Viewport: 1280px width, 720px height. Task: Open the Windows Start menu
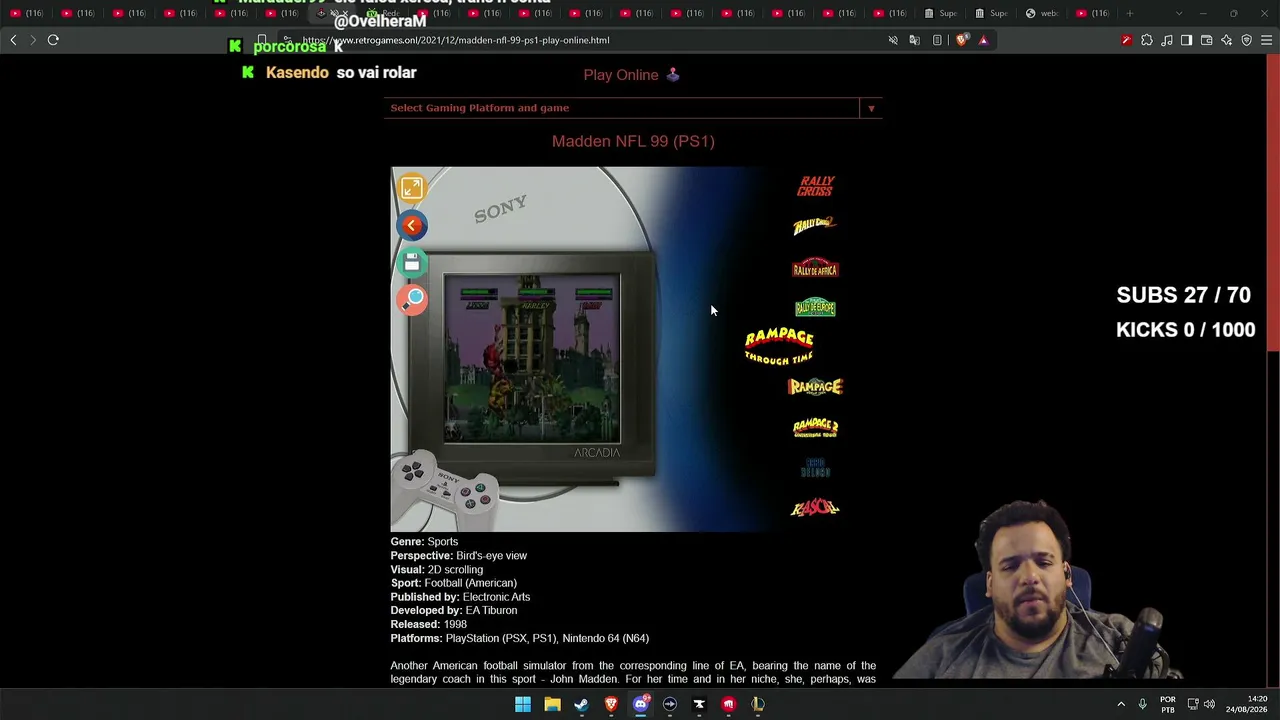(x=523, y=704)
